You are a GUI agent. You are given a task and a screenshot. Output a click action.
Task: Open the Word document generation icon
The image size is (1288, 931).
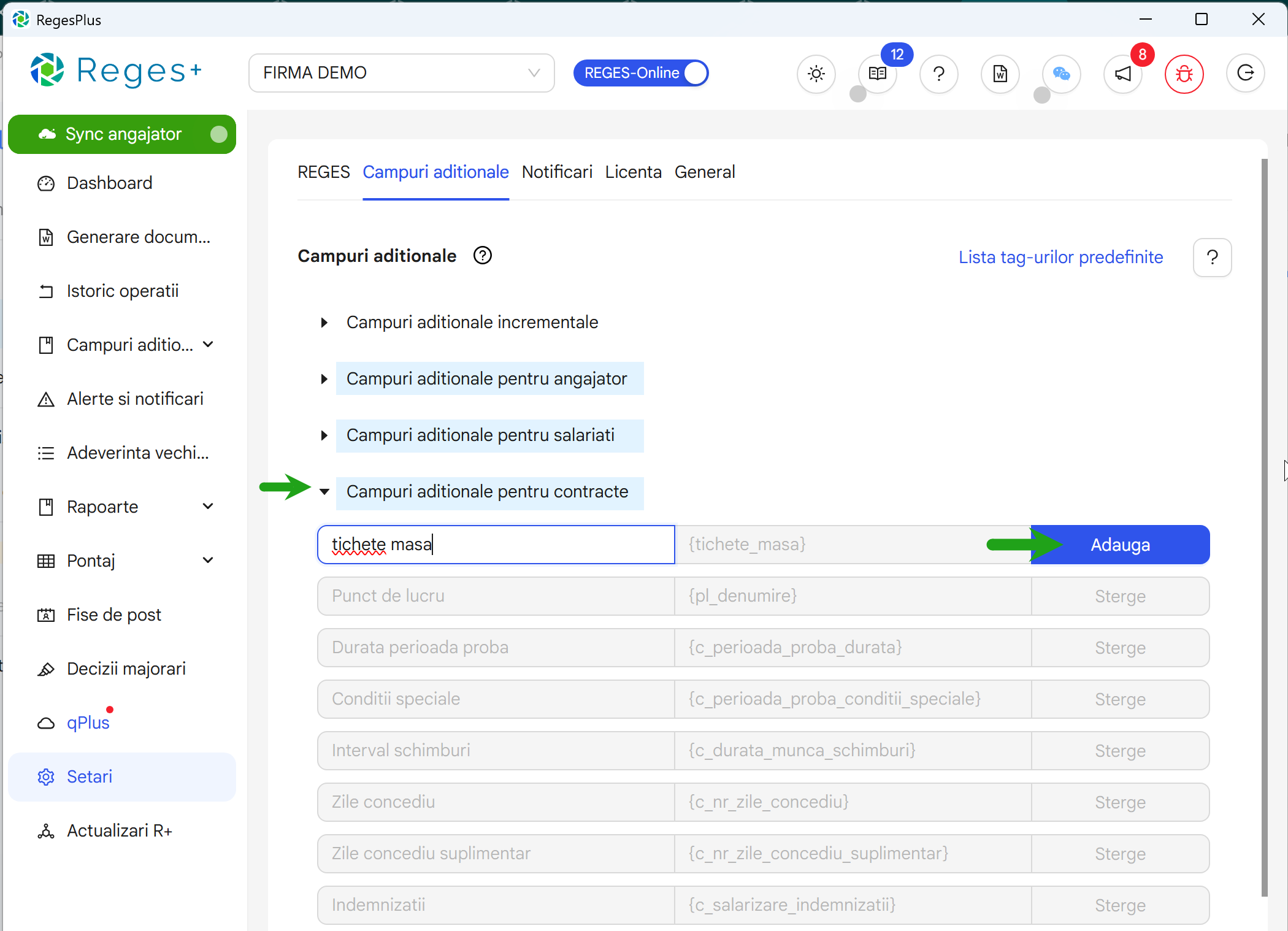[1000, 74]
